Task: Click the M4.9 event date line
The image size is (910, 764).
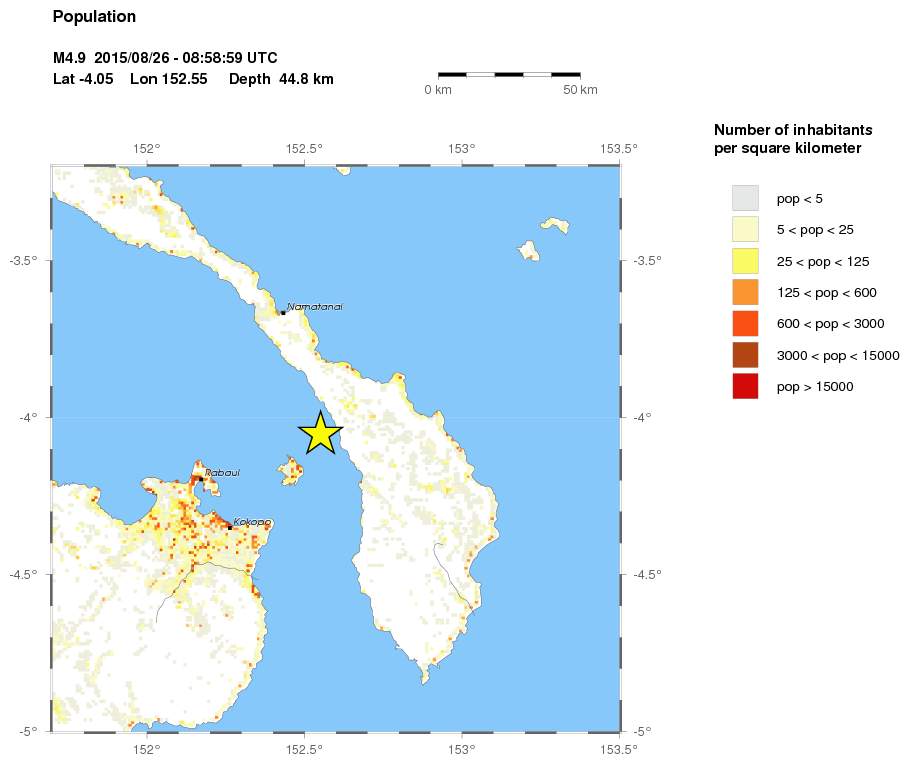Action: pos(165,58)
